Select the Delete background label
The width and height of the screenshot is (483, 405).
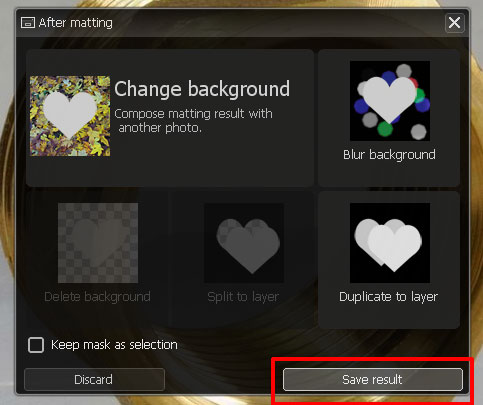click(x=97, y=297)
